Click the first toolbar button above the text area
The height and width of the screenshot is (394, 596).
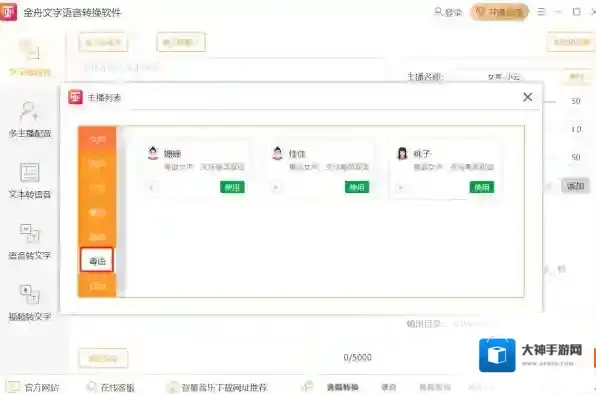(103, 42)
